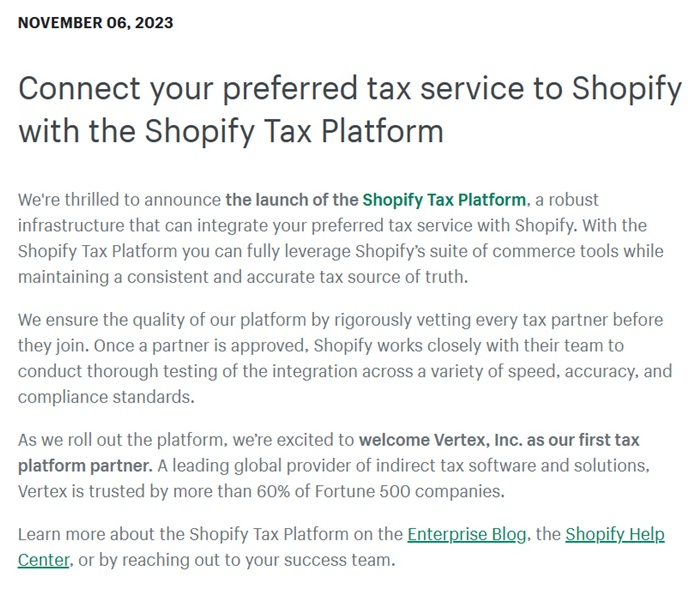Click the "We're thrilled to announce" text
Image resolution: width=696 pixels, height=592 pixels.
[x=119, y=200]
